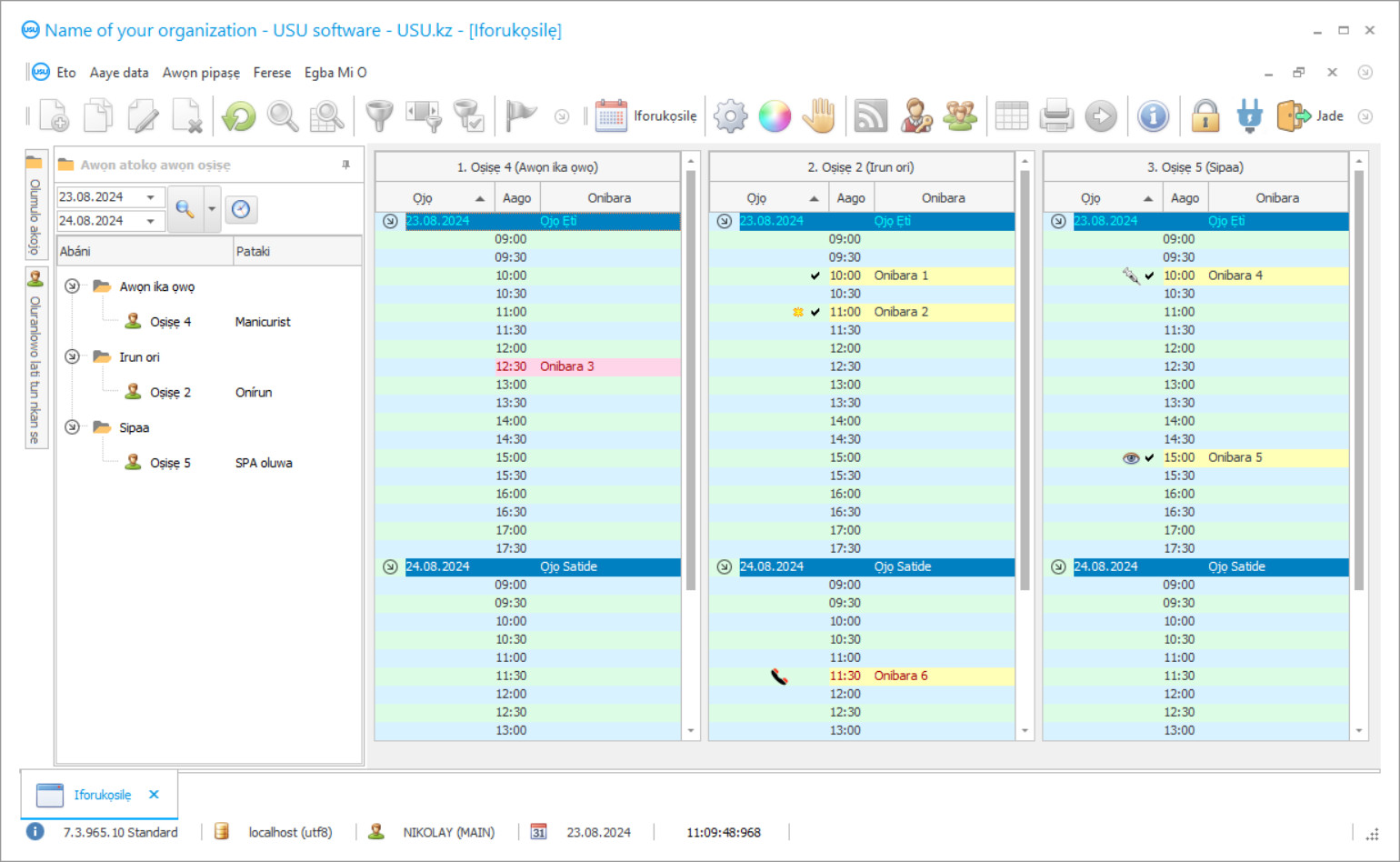Pin the Awọn atoko panel
Screen dimensions: 1400x862
tap(345, 165)
